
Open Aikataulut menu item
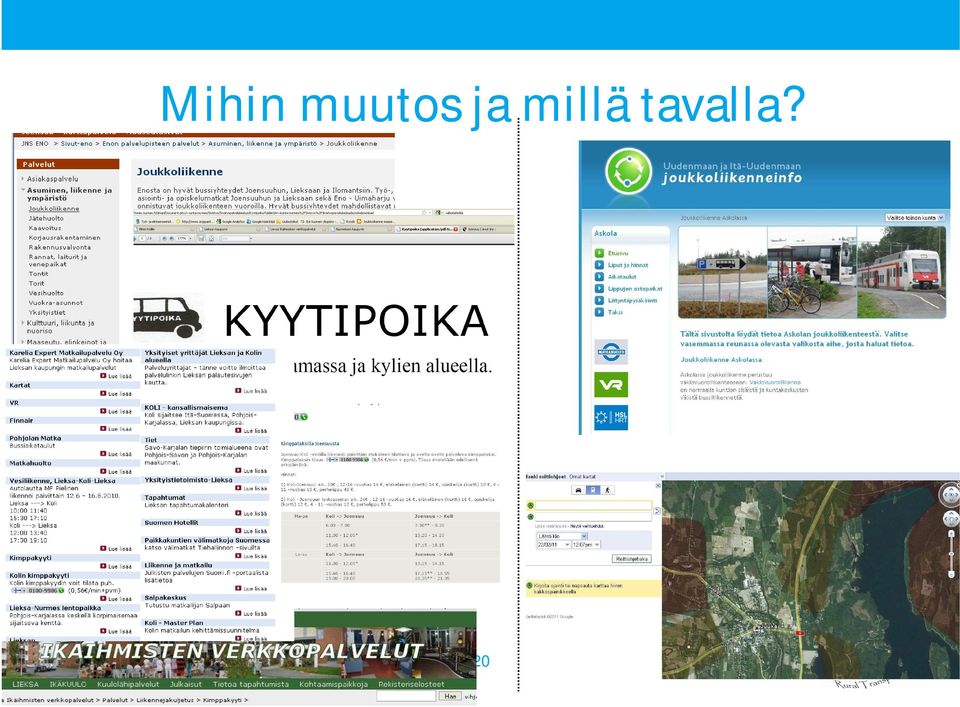[622, 277]
